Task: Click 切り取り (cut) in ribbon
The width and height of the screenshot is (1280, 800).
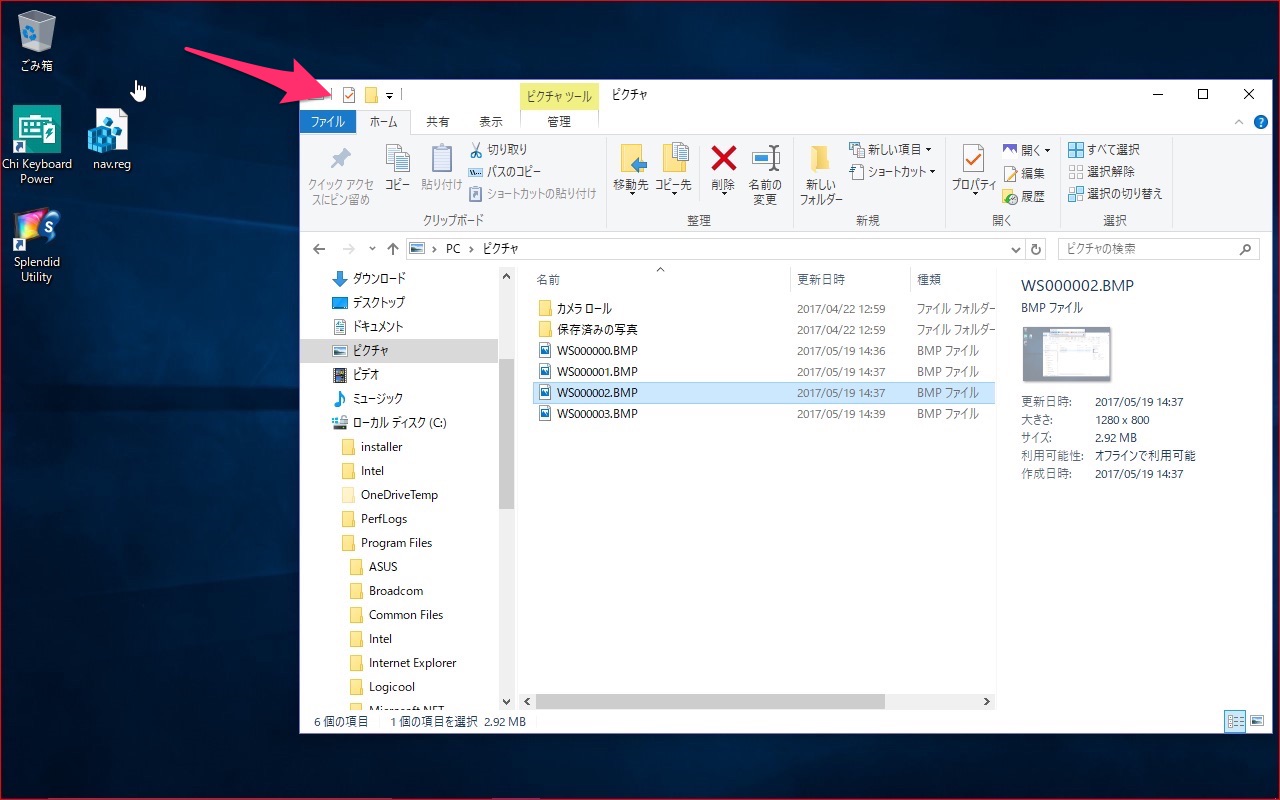Action: tap(498, 149)
